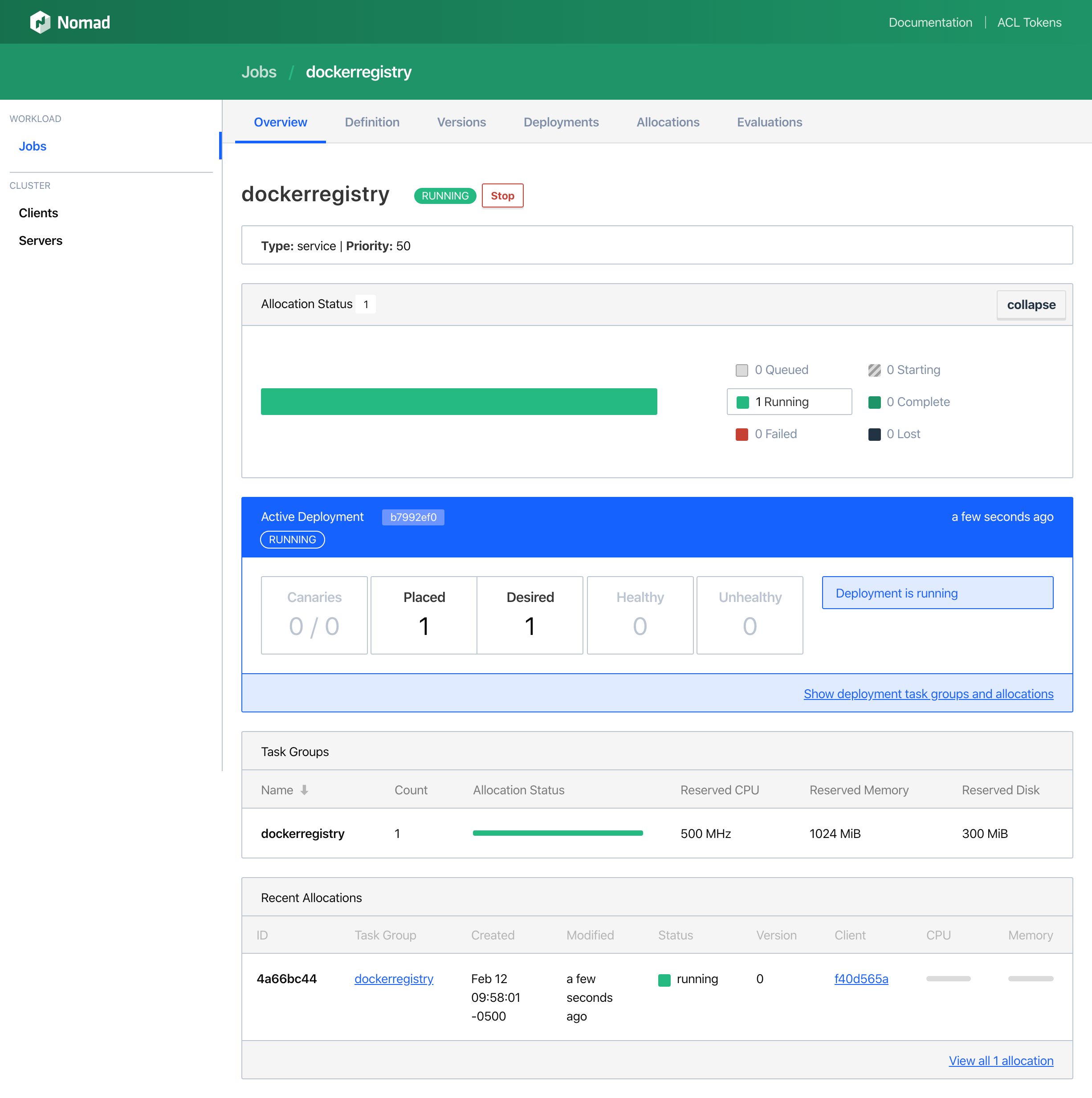Click the Allocation Status count badge
The width and height of the screenshot is (1092, 1098).
[x=366, y=305]
